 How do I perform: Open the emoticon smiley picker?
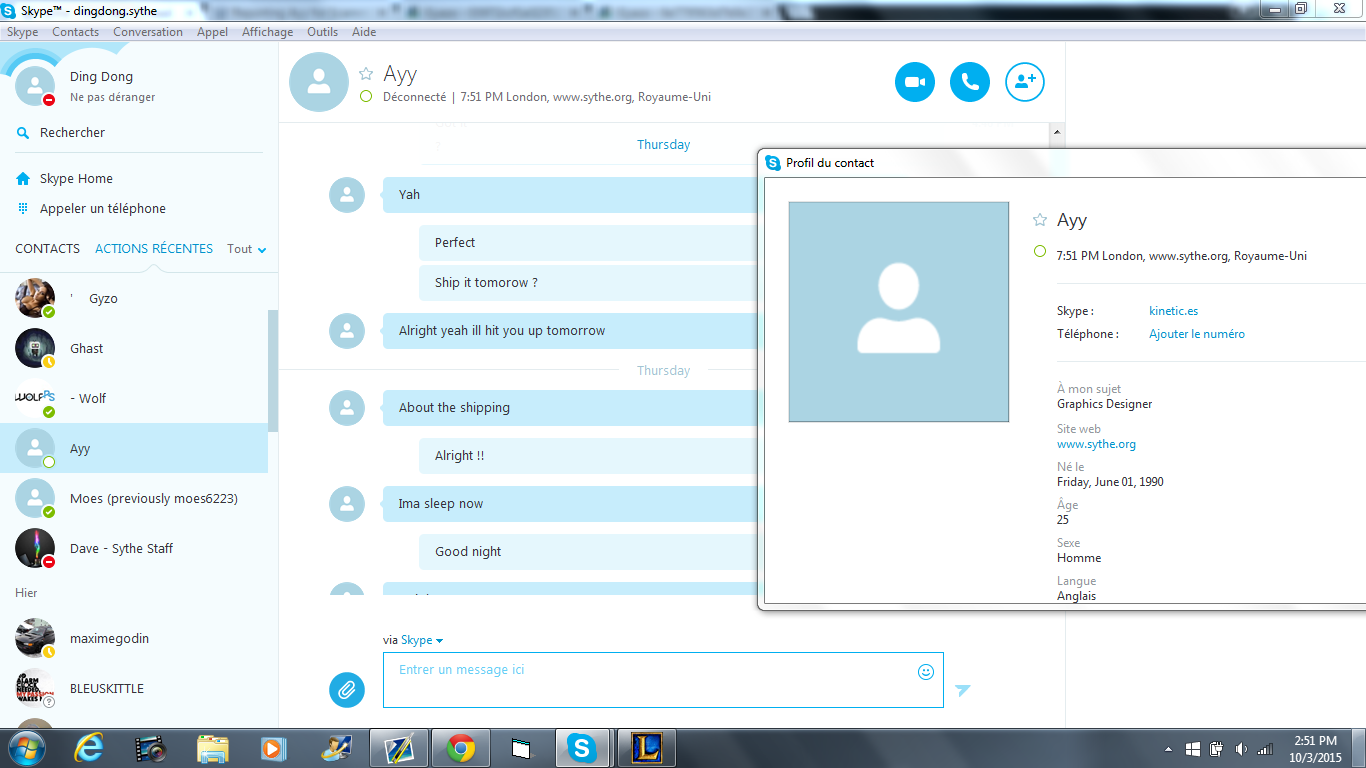point(926,672)
